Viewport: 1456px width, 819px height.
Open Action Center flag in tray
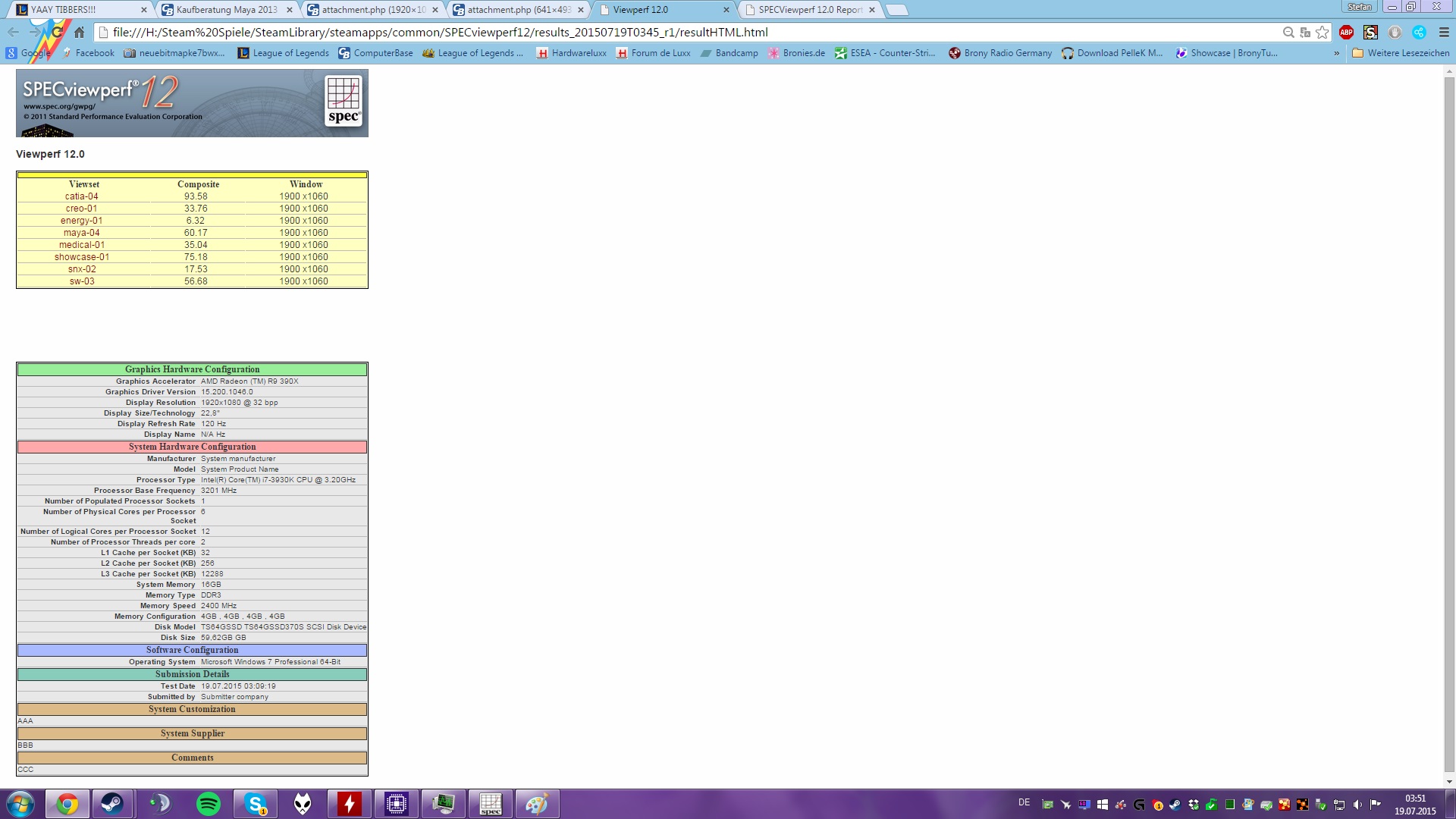[1376, 805]
